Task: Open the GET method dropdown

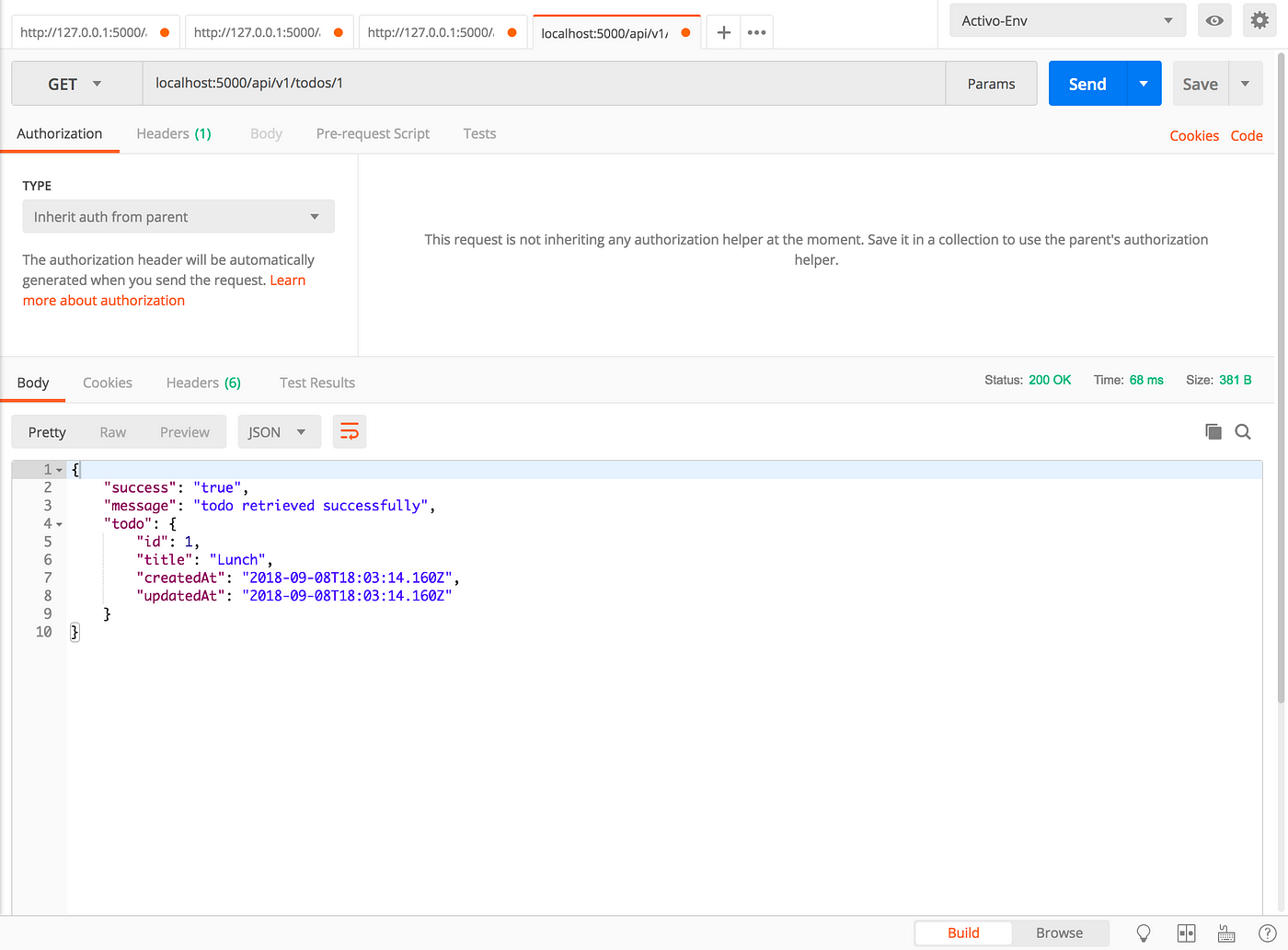Action: click(76, 84)
